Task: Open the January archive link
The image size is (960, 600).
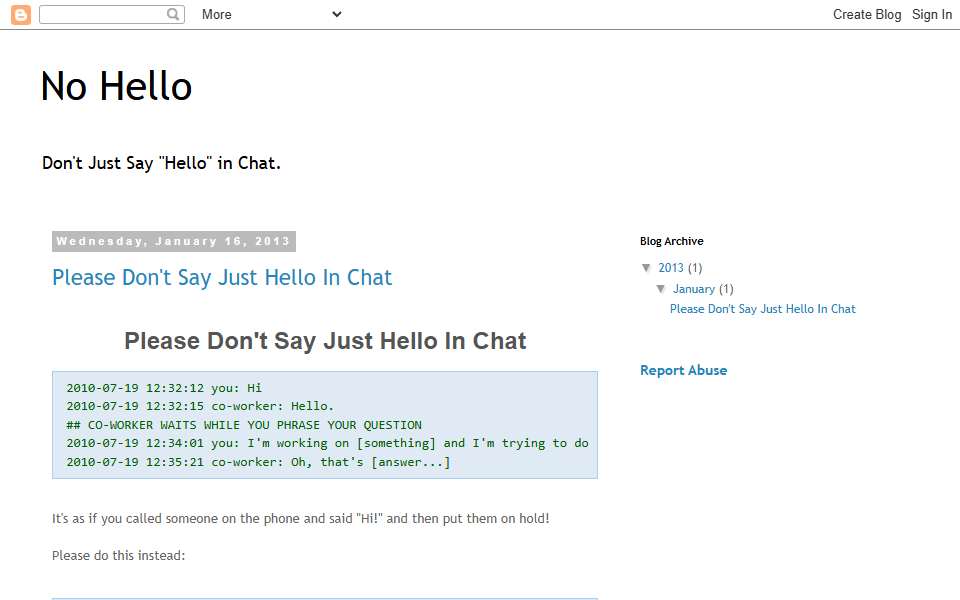Action: (694, 289)
